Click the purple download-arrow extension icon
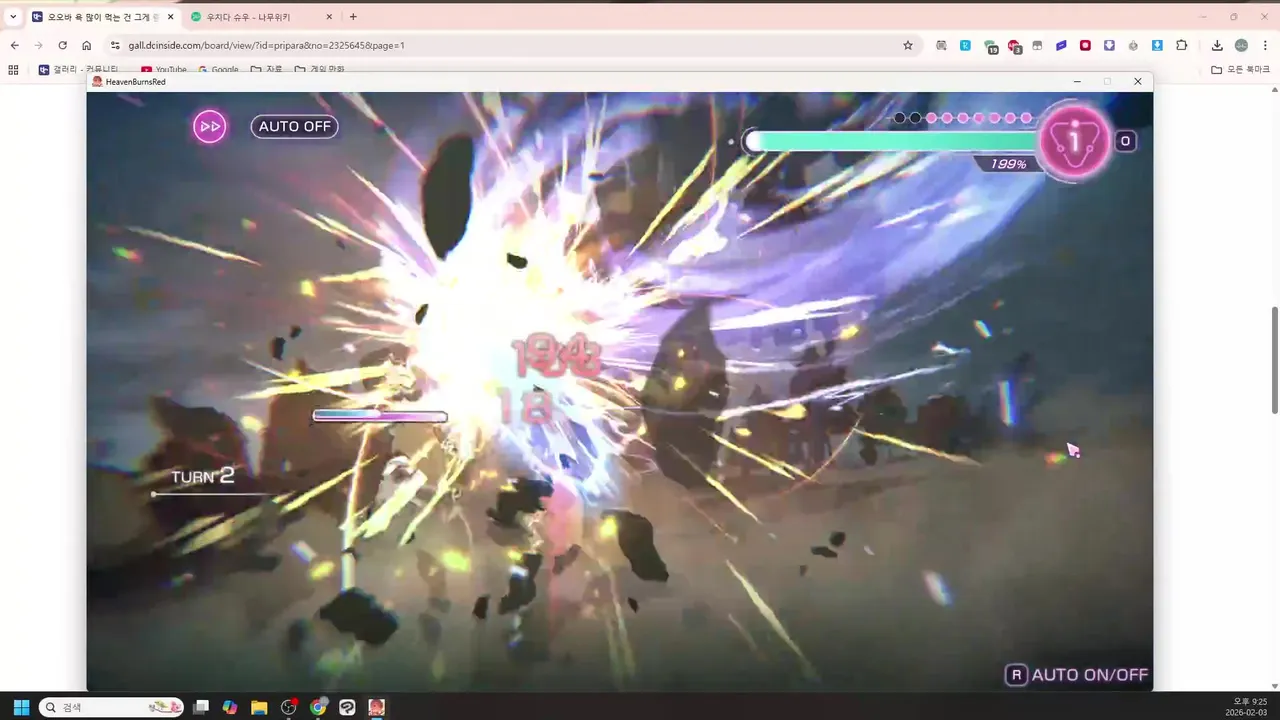The width and height of the screenshot is (1280, 720). [1109, 45]
